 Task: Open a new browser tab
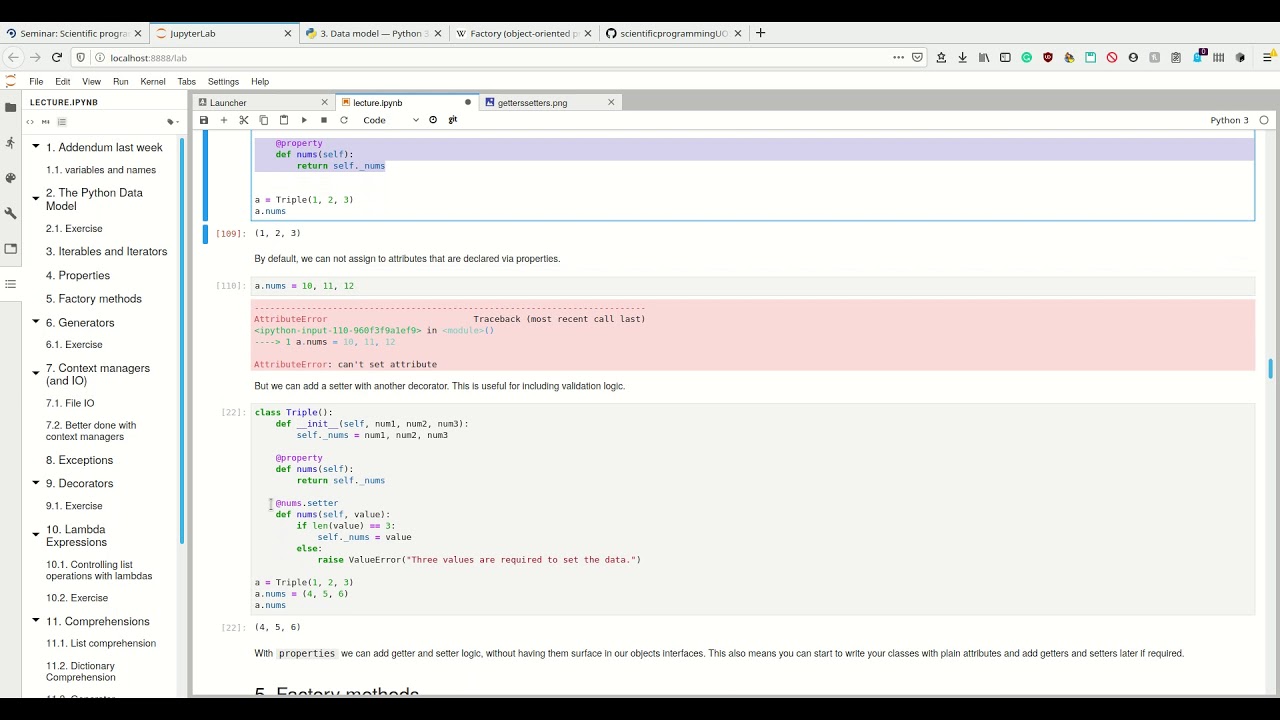point(760,33)
